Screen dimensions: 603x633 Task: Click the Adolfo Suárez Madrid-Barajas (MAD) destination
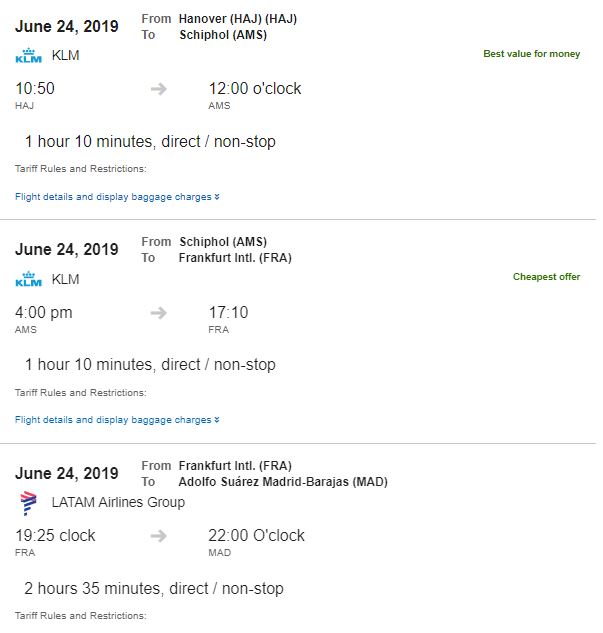pos(283,481)
